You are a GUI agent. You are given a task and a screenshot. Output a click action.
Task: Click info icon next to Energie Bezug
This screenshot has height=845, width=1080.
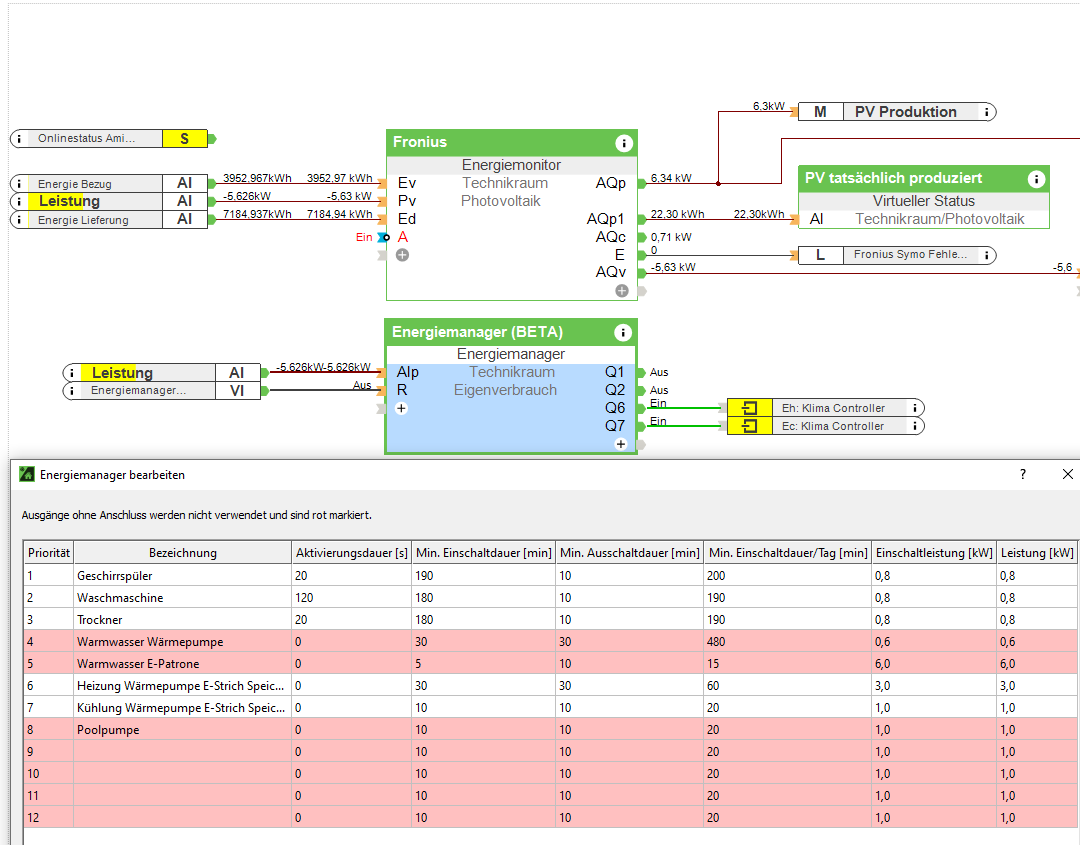point(20,184)
